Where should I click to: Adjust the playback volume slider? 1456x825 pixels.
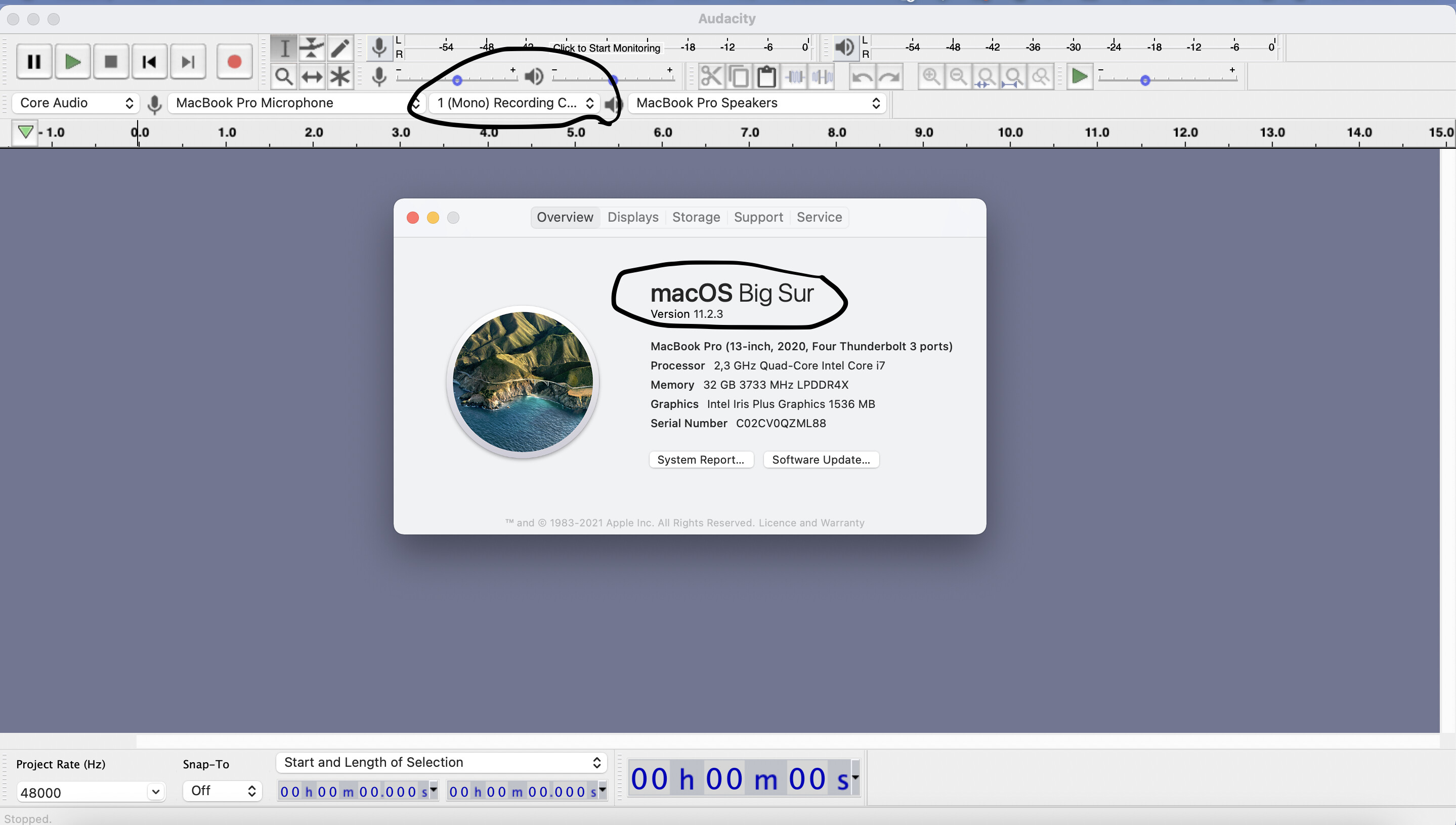tap(613, 80)
